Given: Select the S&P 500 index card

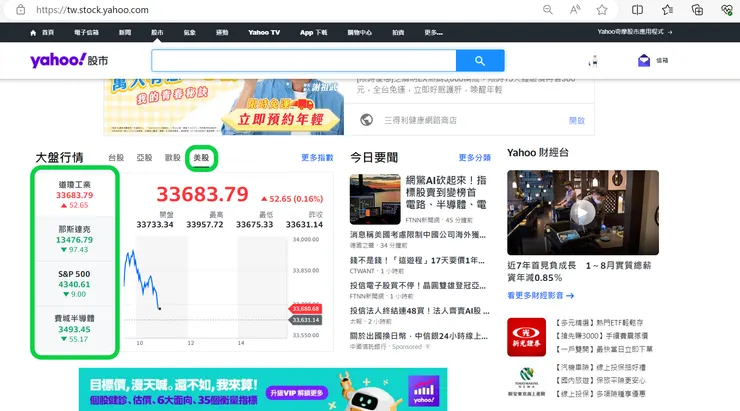Looking at the screenshot, I should click(x=75, y=284).
